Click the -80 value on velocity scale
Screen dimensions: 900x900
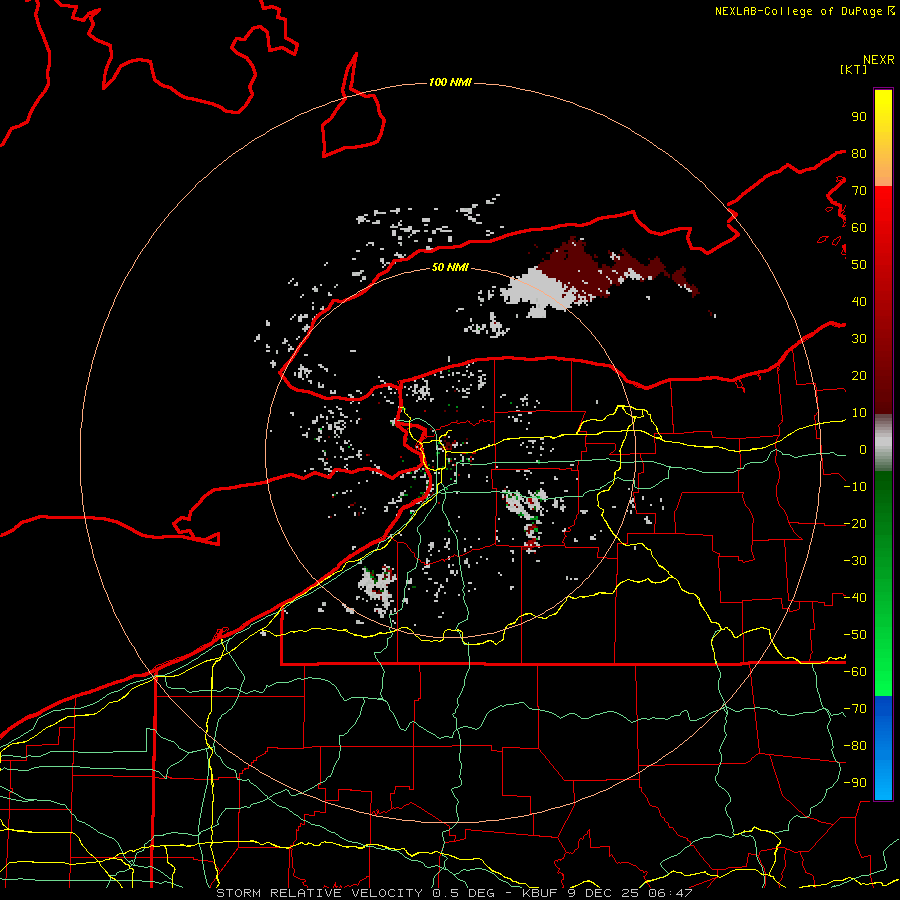[855, 746]
